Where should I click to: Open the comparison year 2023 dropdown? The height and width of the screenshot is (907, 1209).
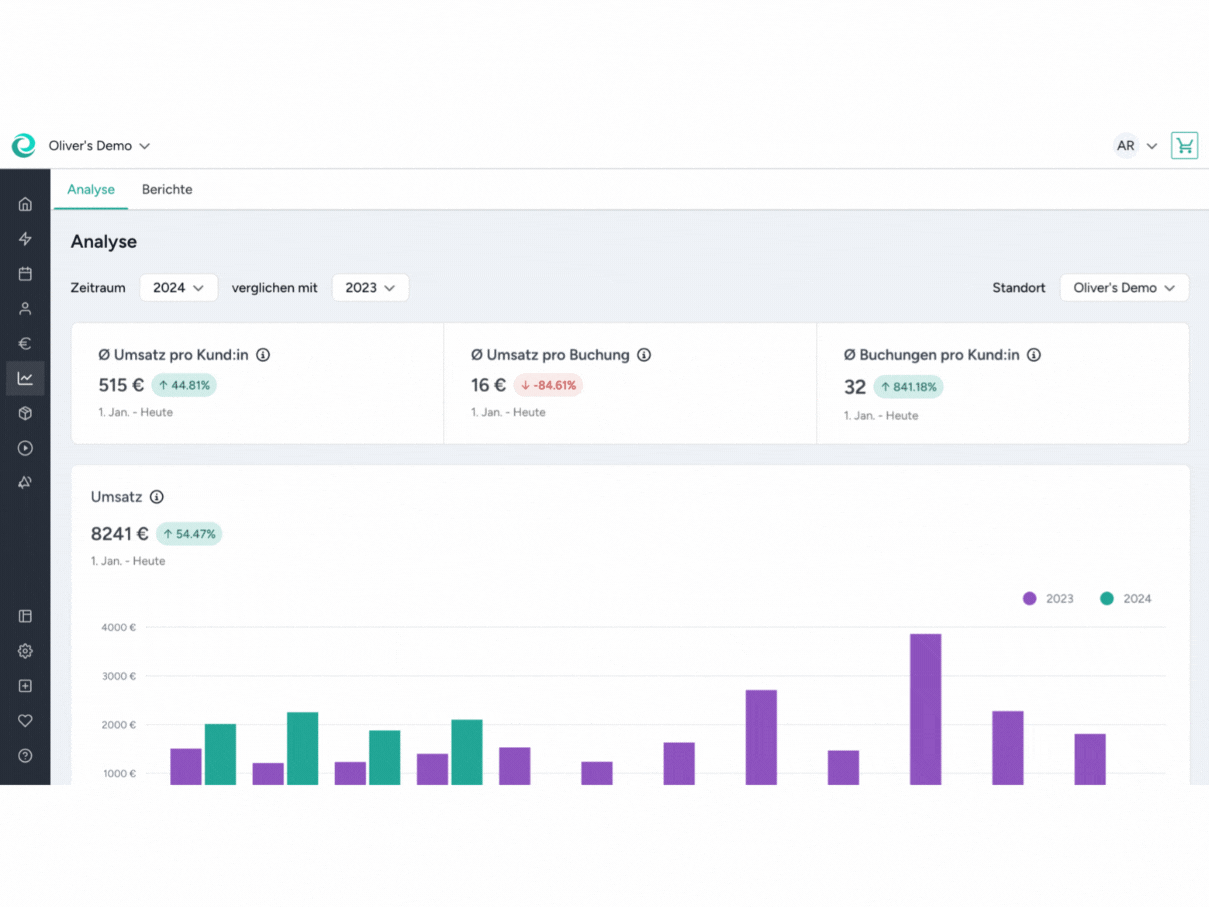(370, 288)
